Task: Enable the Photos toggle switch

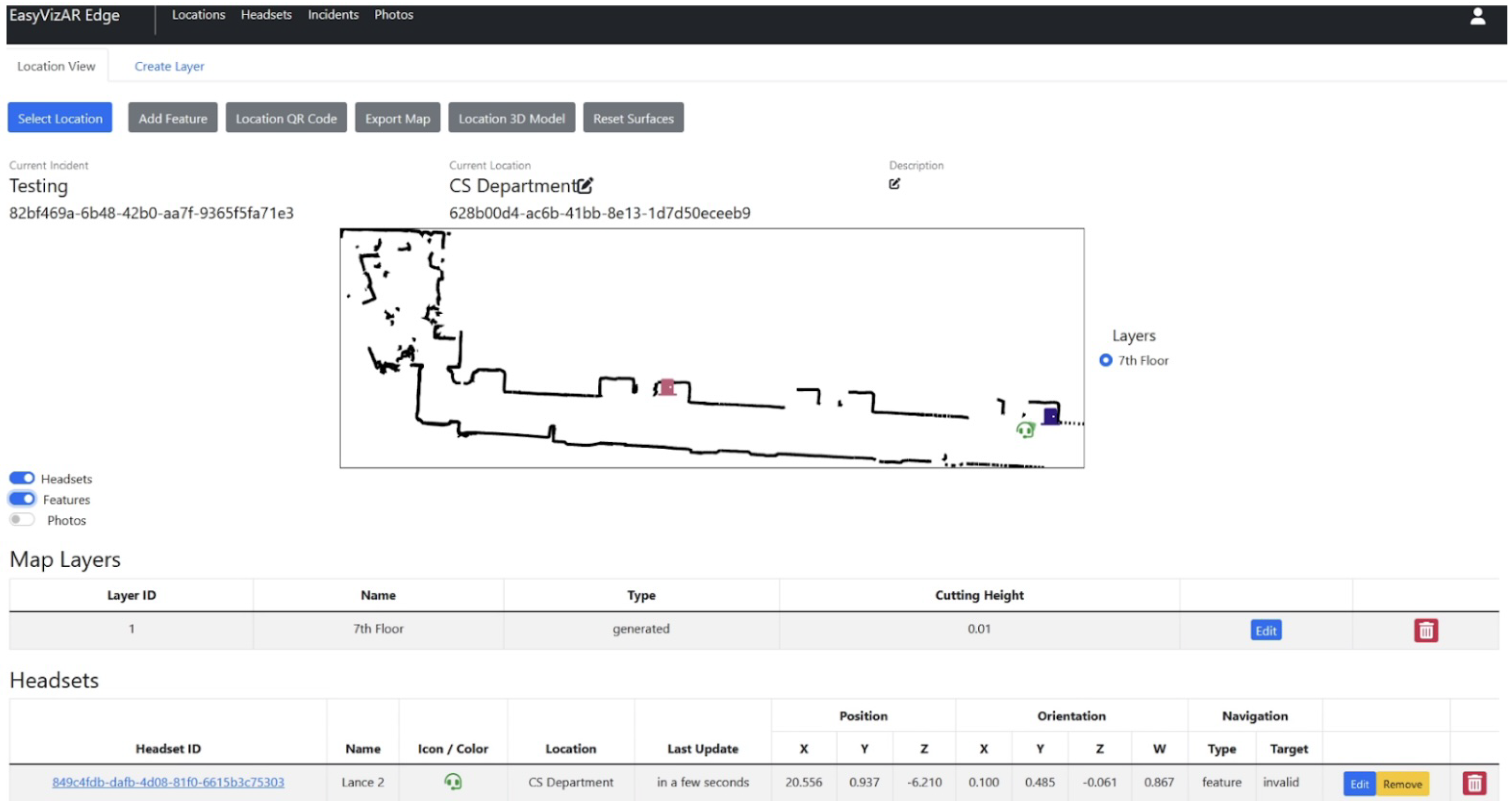Action: tap(22, 519)
